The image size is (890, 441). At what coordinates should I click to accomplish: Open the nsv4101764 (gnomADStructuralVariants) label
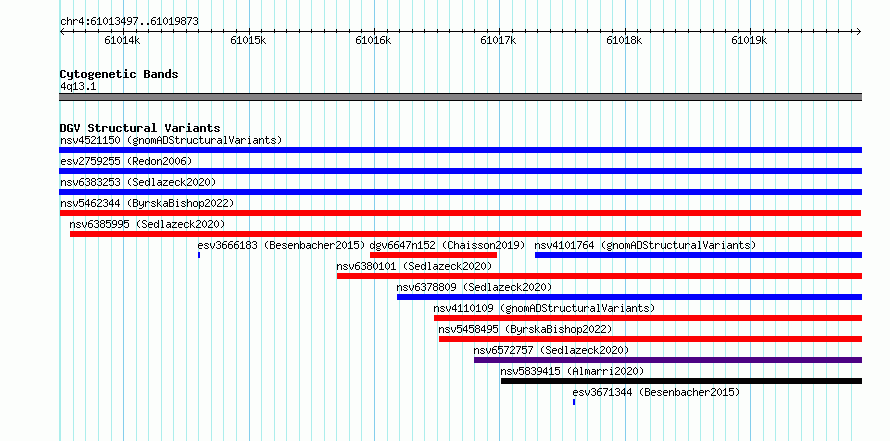point(645,245)
